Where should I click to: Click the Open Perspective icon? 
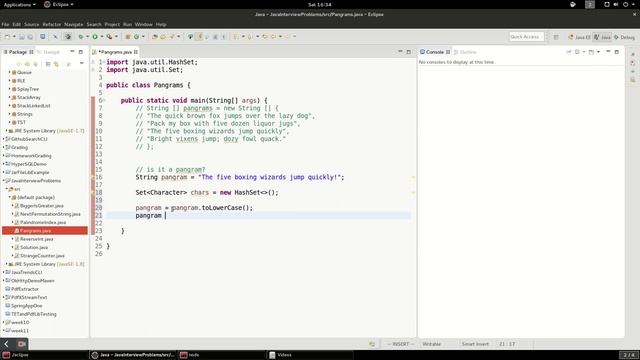pos(556,37)
